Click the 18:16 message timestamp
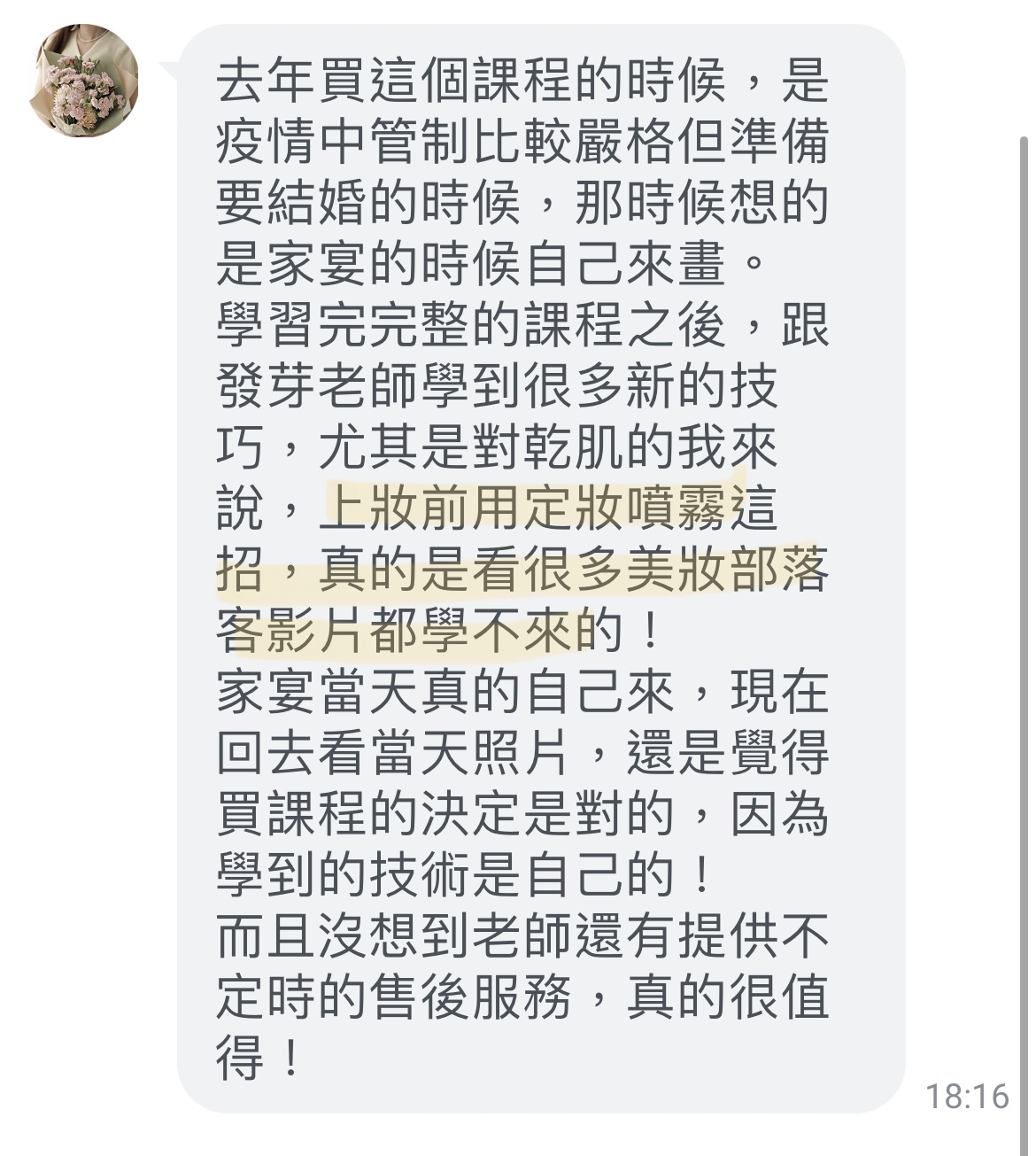1036x1156 pixels. (x=967, y=1097)
